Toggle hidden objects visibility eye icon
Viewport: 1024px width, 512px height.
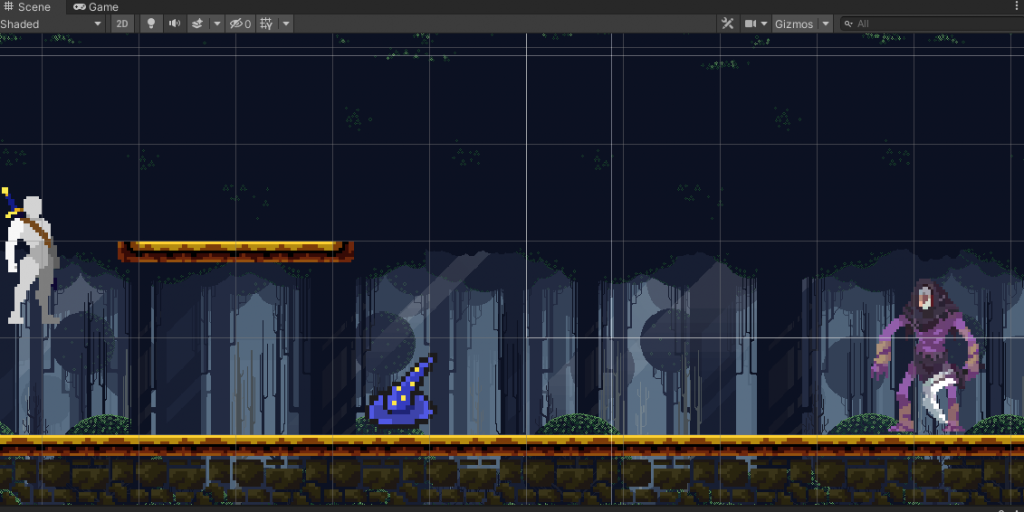(240, 24)
